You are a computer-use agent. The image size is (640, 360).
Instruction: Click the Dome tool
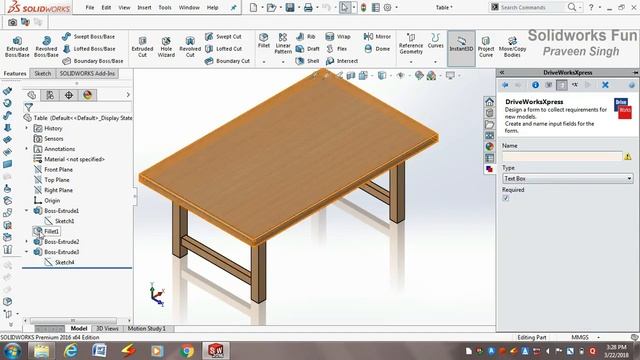pyautogui.click(x=377, y=49)
